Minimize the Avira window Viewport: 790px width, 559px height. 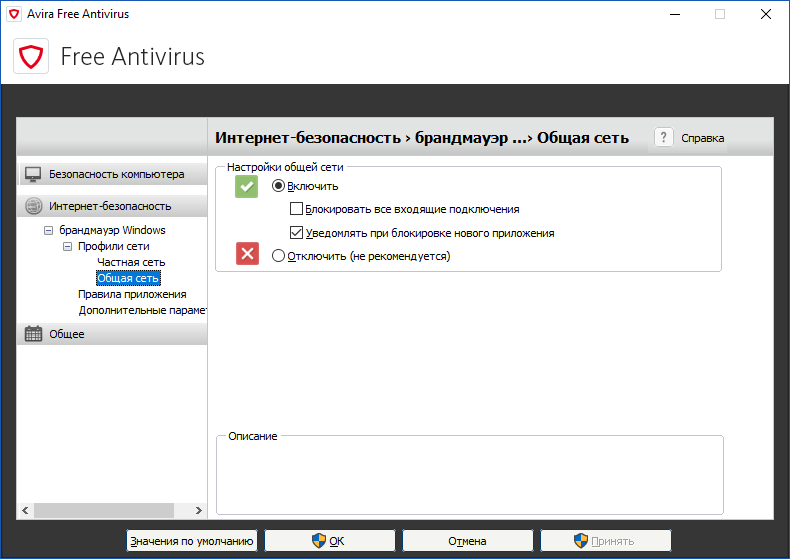(675, 14)
